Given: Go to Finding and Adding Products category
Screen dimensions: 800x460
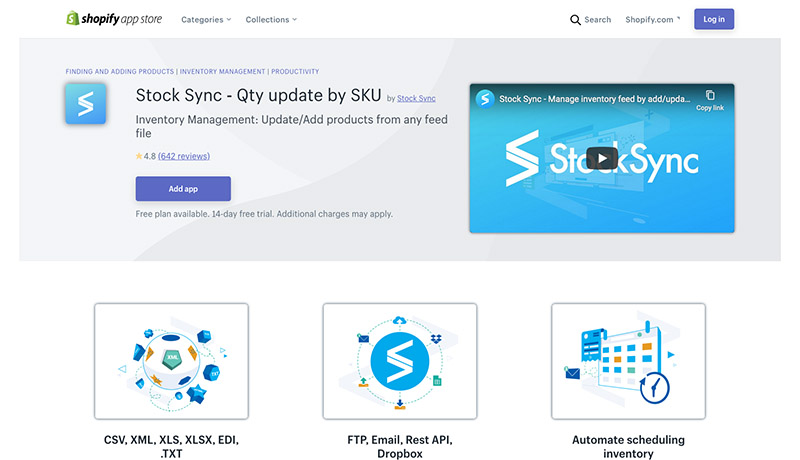Looking at the screenshot, I should pos(120,72).
